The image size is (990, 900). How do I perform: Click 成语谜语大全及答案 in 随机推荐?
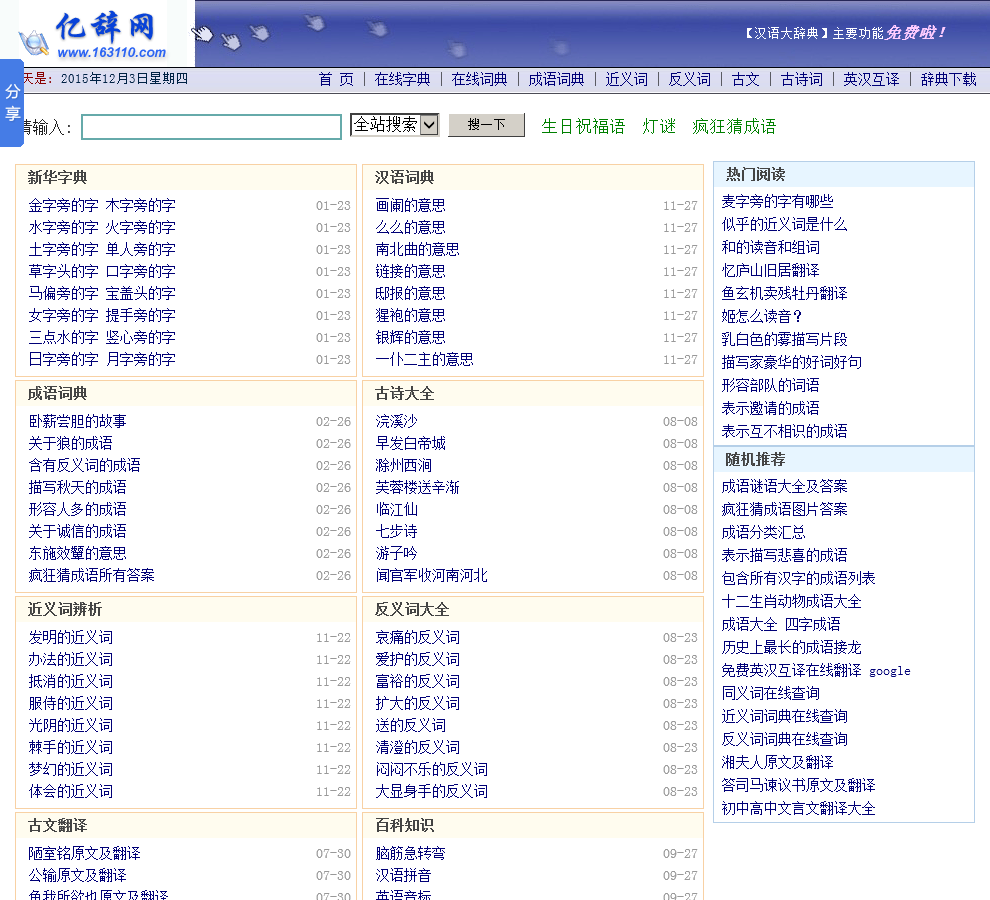click(784, 487)
